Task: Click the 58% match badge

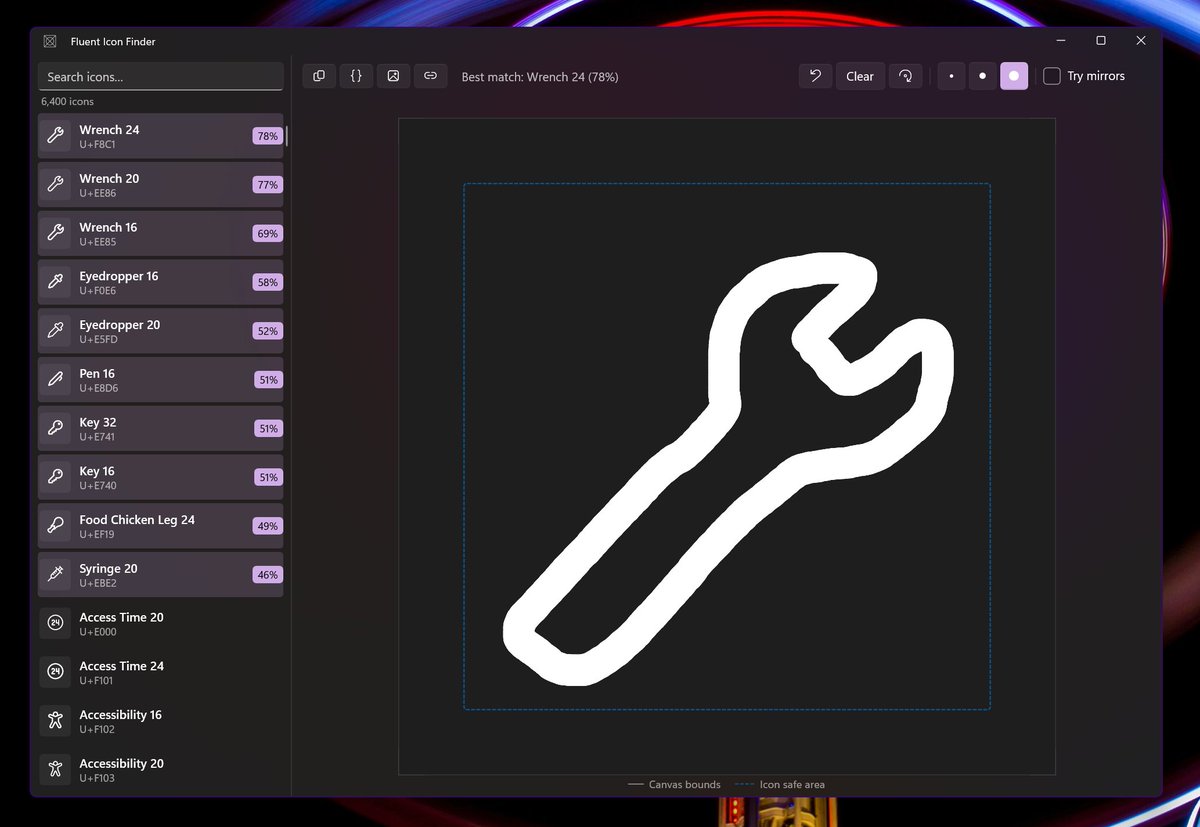Action: click(x=267, y=282)
